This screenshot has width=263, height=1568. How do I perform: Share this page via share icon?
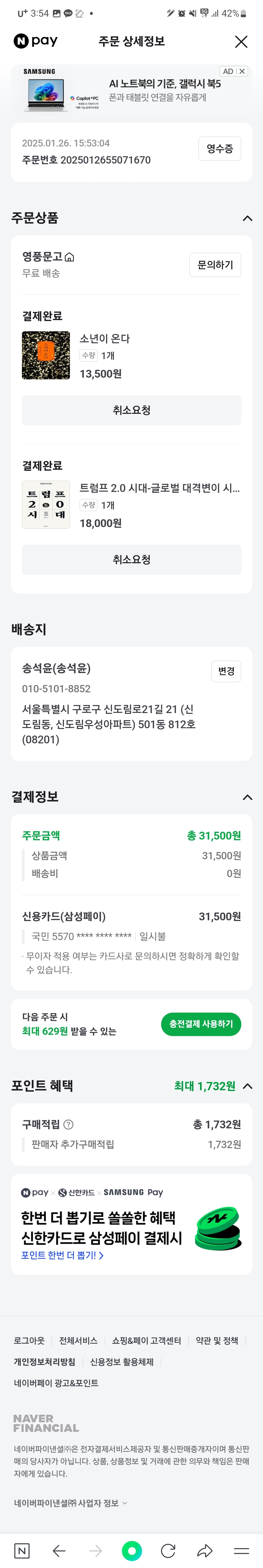tap(205, 1550)
